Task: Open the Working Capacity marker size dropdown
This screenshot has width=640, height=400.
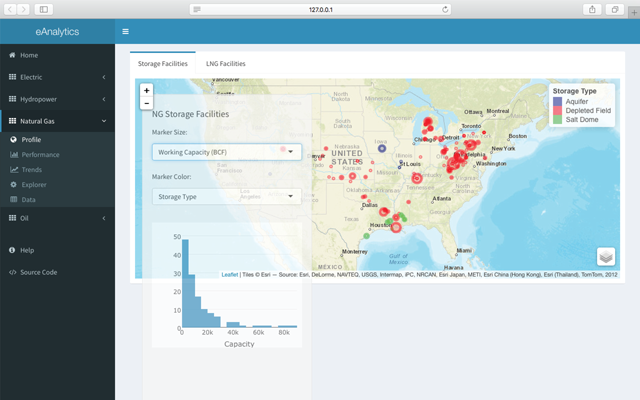Action: click(226, 152)
